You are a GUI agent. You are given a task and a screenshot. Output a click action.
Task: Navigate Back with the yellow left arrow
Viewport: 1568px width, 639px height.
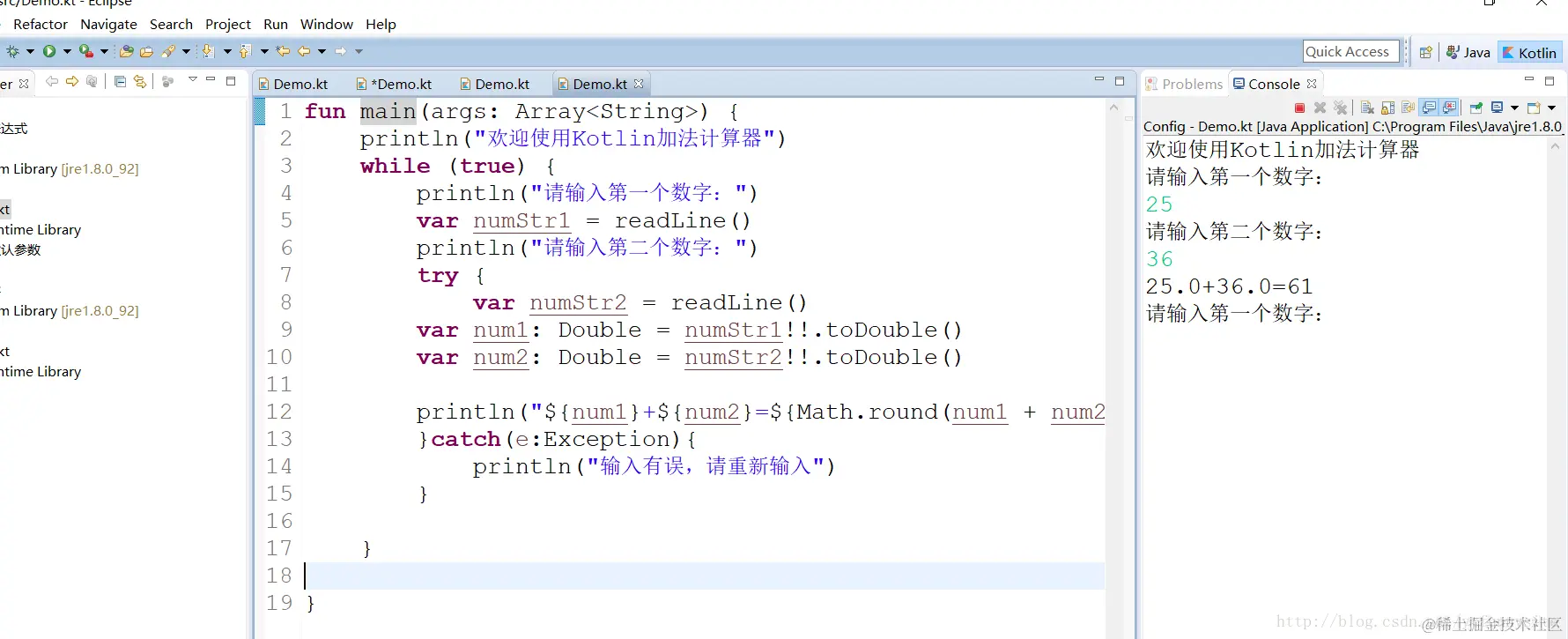304,51
